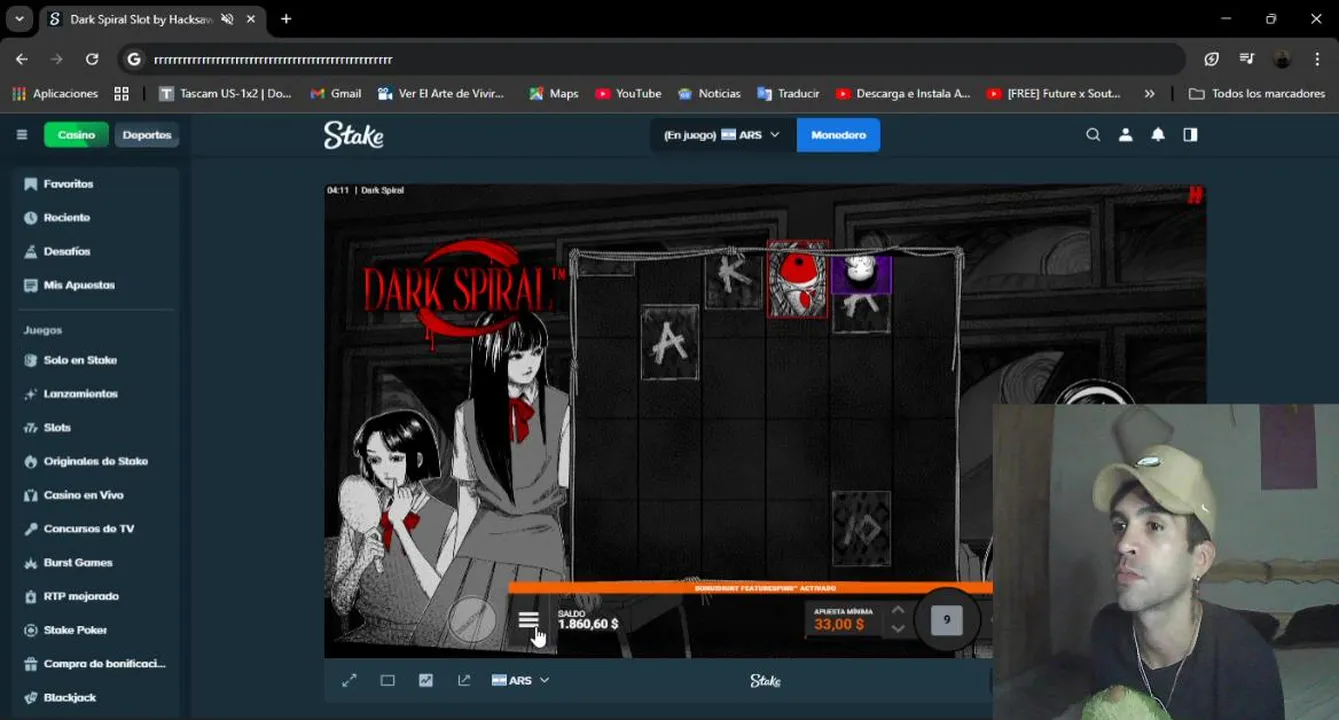
Task: Open browser extensions icon
Action: tap(1211, 59)
